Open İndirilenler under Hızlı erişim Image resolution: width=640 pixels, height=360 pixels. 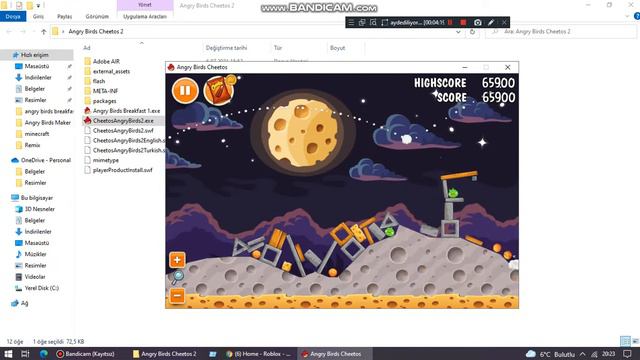(38, 78)
